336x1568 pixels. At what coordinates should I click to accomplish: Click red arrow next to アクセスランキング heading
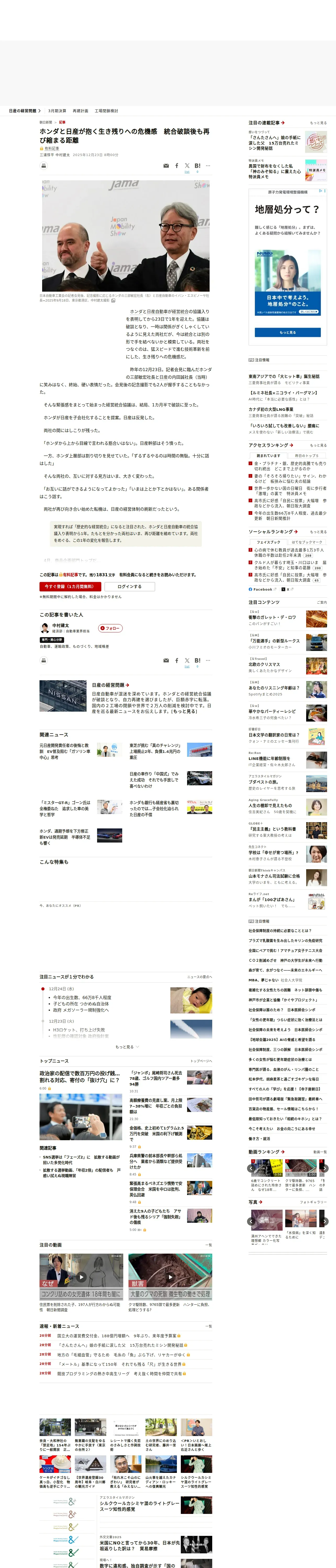click(292, 445)
